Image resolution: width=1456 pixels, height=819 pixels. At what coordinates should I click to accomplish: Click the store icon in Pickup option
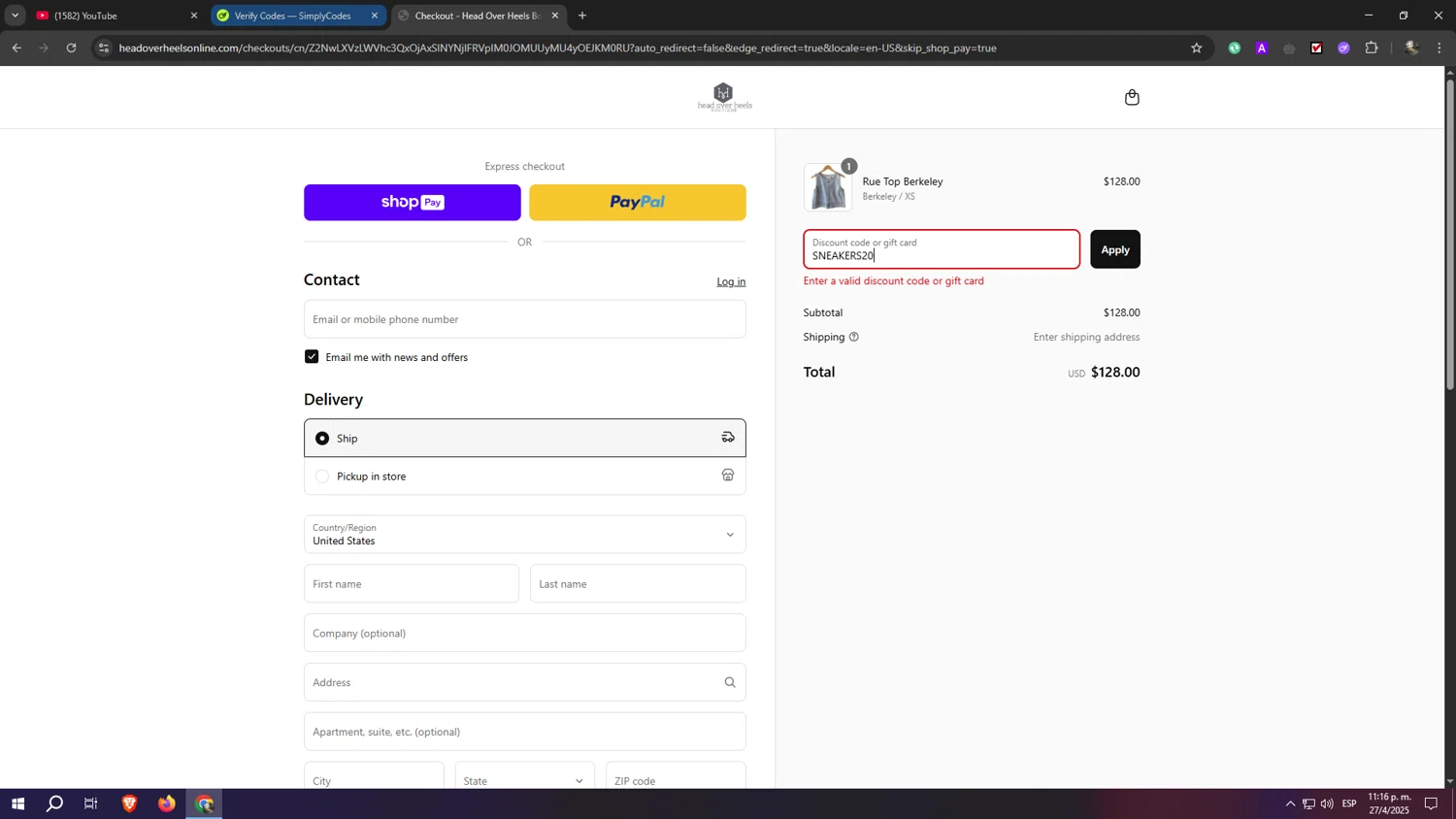pos(728,475)
